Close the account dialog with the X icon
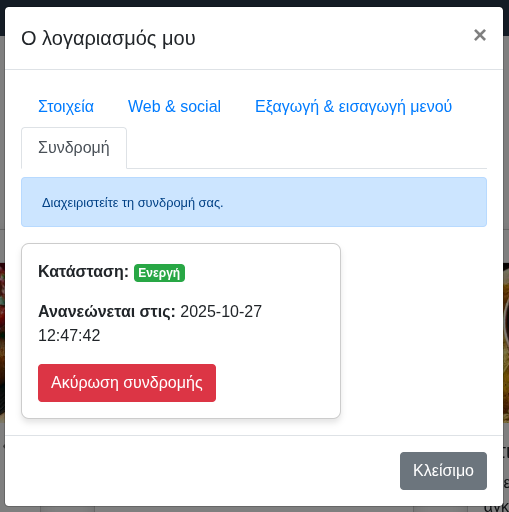 pos(480,35)
